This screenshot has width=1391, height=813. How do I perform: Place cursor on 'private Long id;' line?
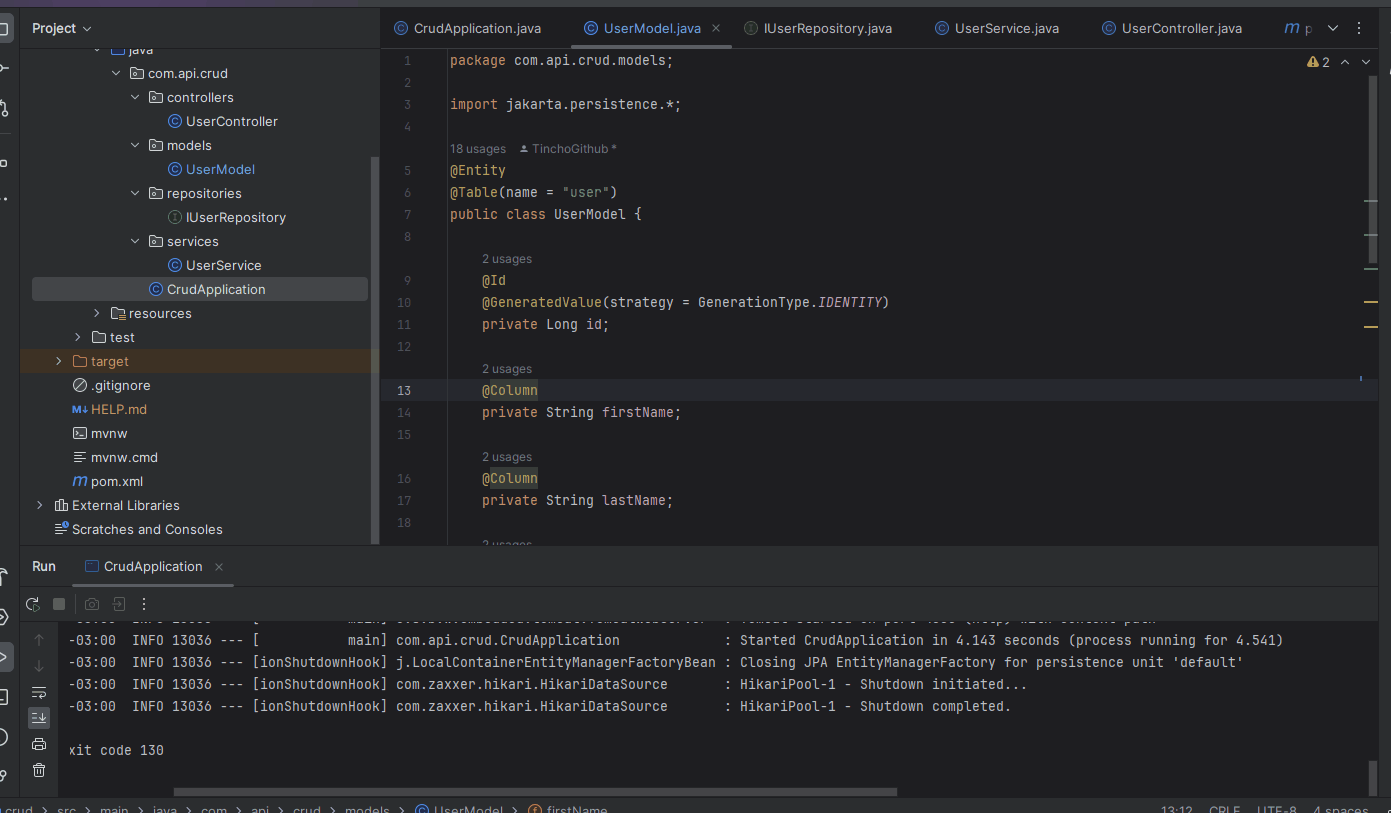[x=545, y=324]
